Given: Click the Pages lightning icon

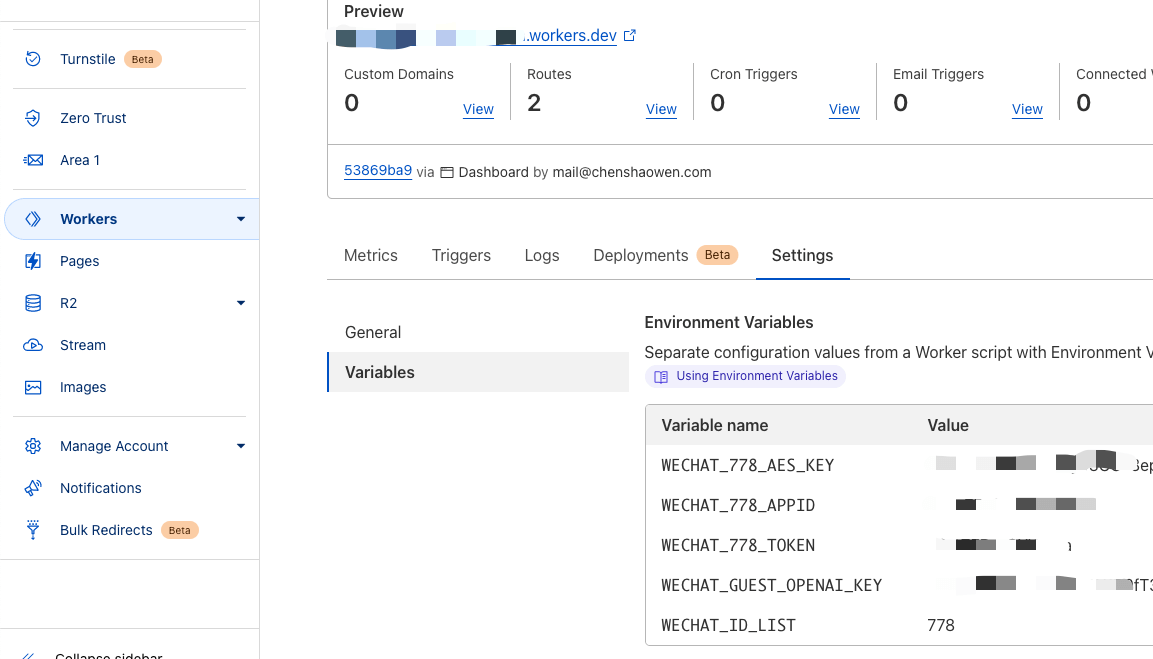Looking at the screenshot, I should click(x=33, y=261).
